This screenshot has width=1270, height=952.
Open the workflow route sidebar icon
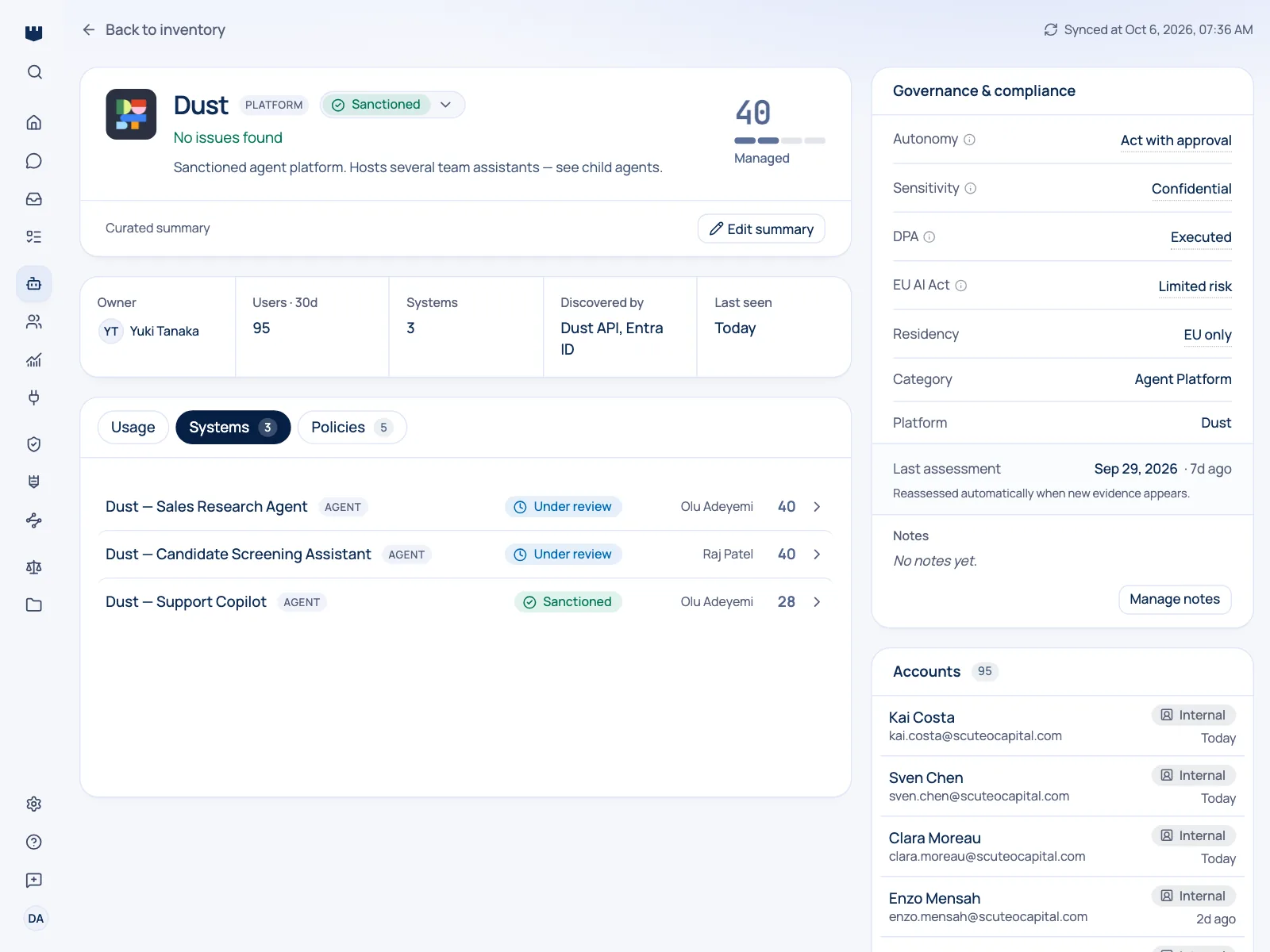pyautogui.click(x=34, y=520)
